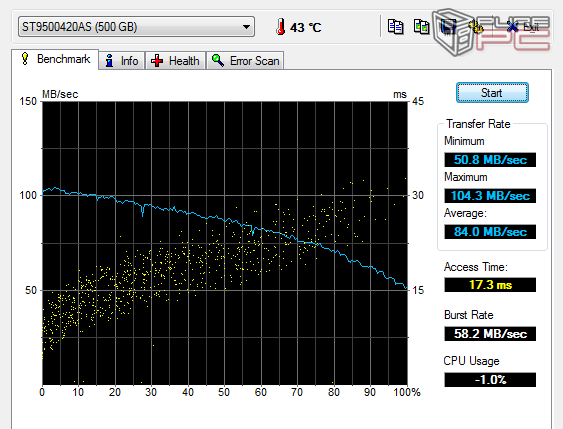Click the copy text results to clipboard icon
The image size is (563, 429).
395,27
